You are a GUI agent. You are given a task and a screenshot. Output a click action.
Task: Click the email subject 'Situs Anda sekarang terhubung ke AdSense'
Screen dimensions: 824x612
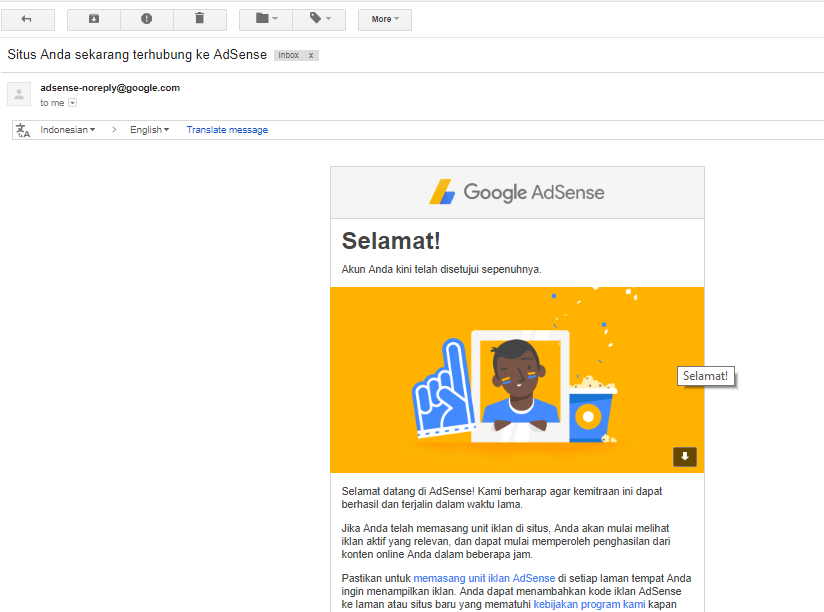click(137, 55)
